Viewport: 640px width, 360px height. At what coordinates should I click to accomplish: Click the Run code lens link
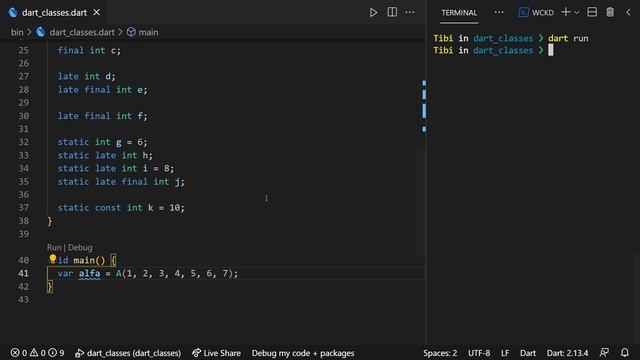click(x=53, y=247)
